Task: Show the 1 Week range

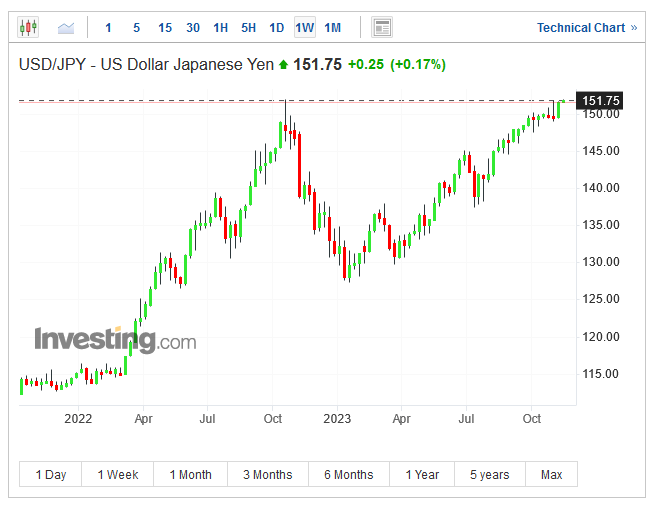Action: (x=118, y=474)
